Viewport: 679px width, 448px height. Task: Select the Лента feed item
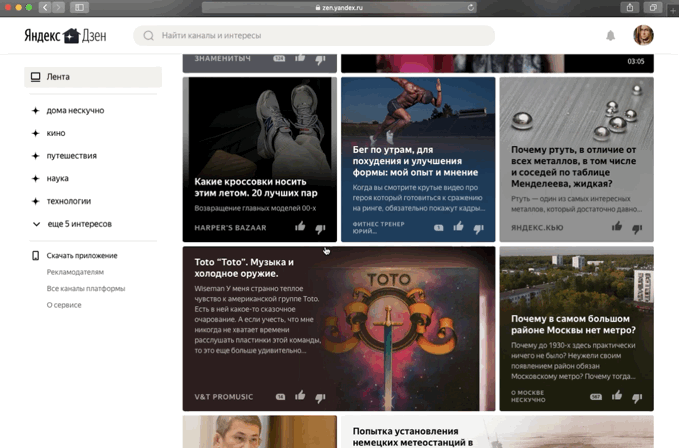click(93, 77)
